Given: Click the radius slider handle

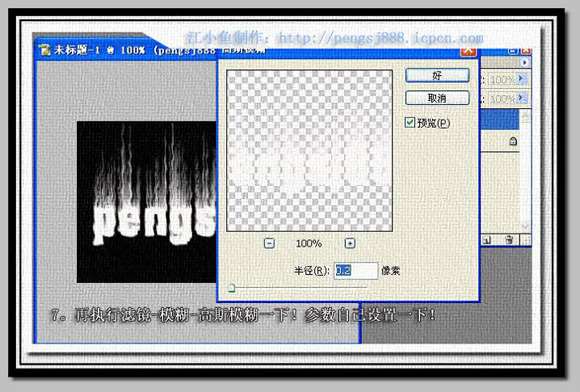Looking at the screenshot, I should [232, 288].
